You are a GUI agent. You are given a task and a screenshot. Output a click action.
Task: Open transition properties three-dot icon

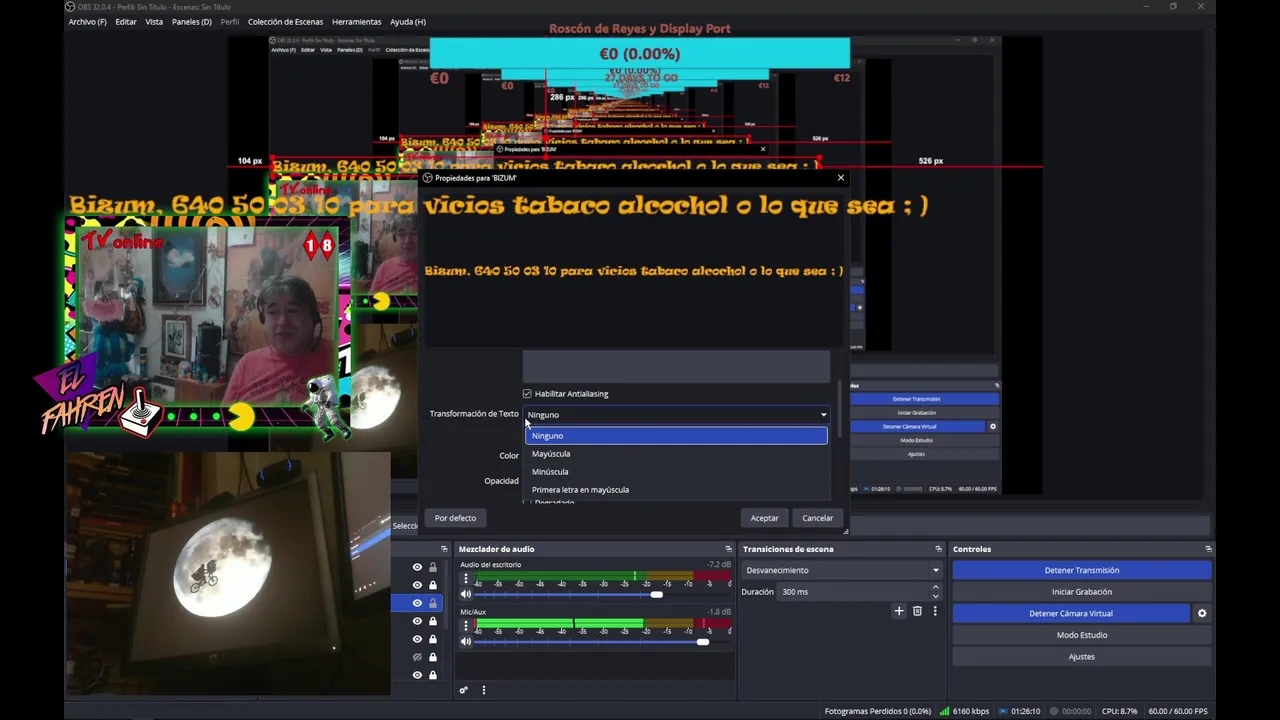click(935, 611)
